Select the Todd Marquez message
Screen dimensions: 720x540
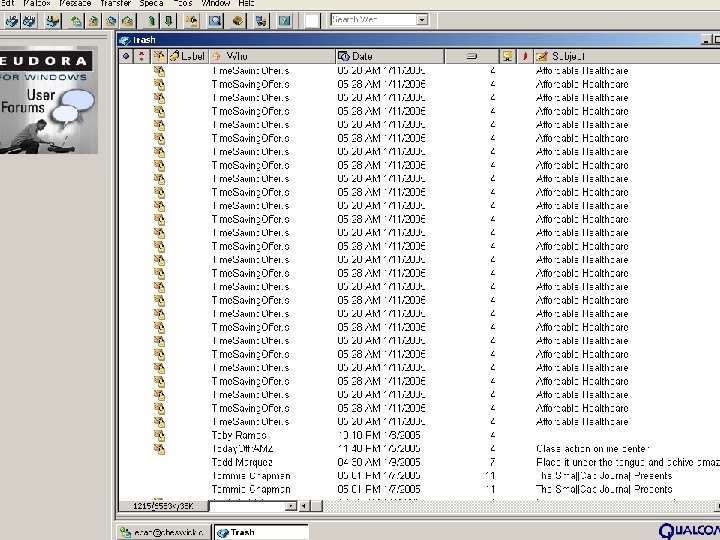coord(419,462)
